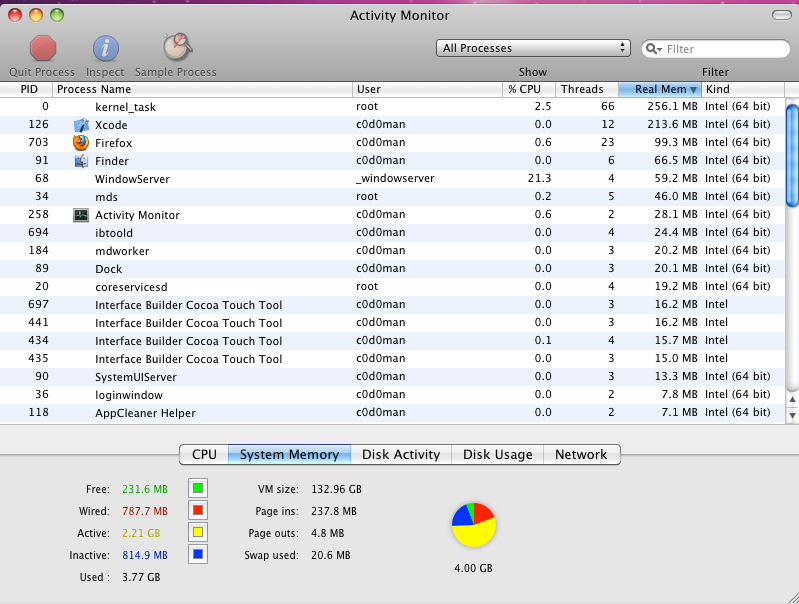
Task: Open the All Processes dropdown
Action: (533, 48)
